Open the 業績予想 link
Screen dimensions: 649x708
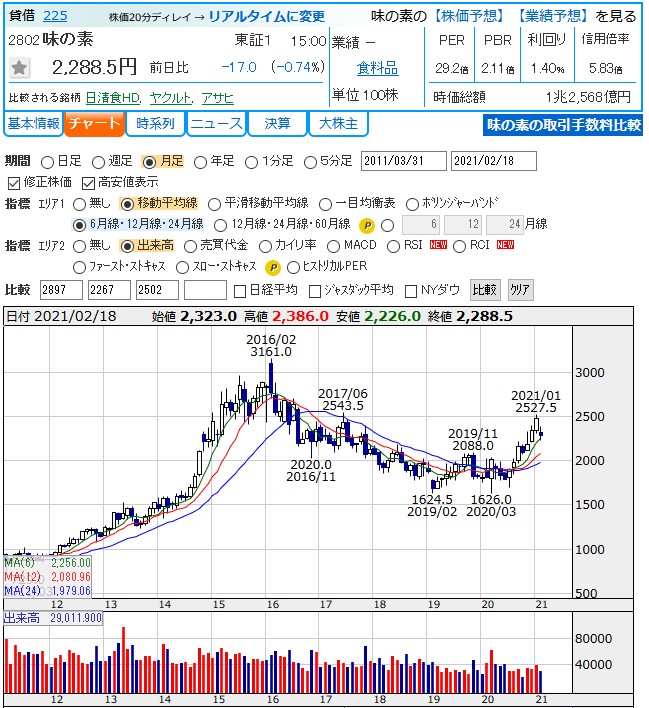[553, 16]
